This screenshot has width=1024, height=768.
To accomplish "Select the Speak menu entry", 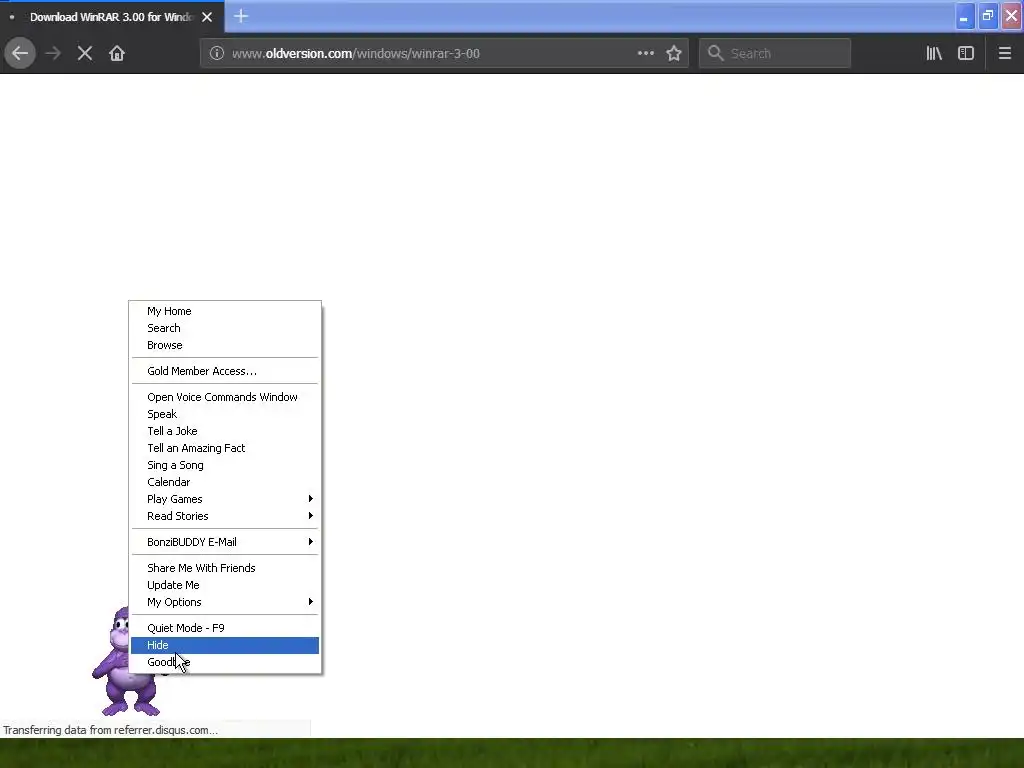I will [x=225, y=414].
